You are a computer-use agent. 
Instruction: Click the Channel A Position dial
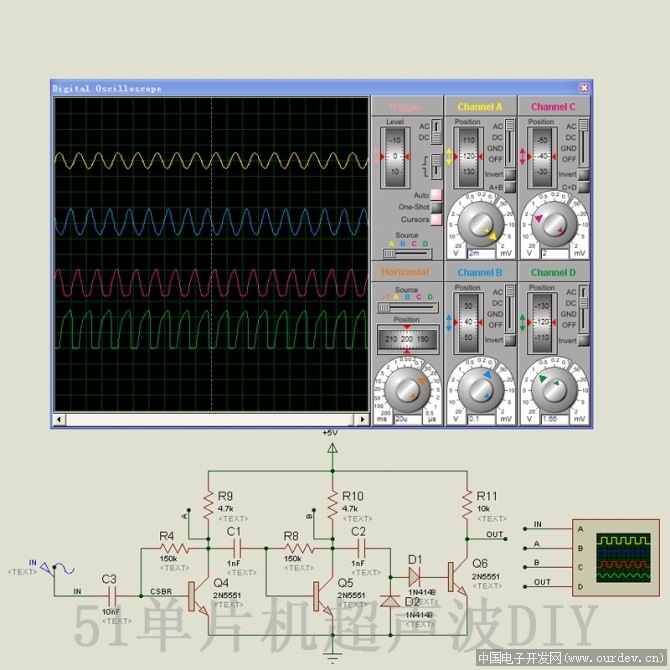pyautogui.click(x=468, y=157)
